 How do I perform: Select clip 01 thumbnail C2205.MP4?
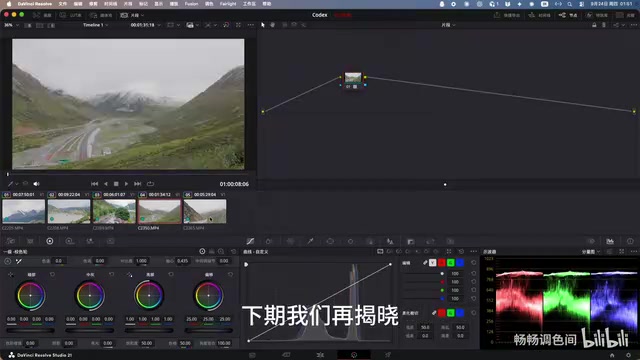[x=24, y=211]
